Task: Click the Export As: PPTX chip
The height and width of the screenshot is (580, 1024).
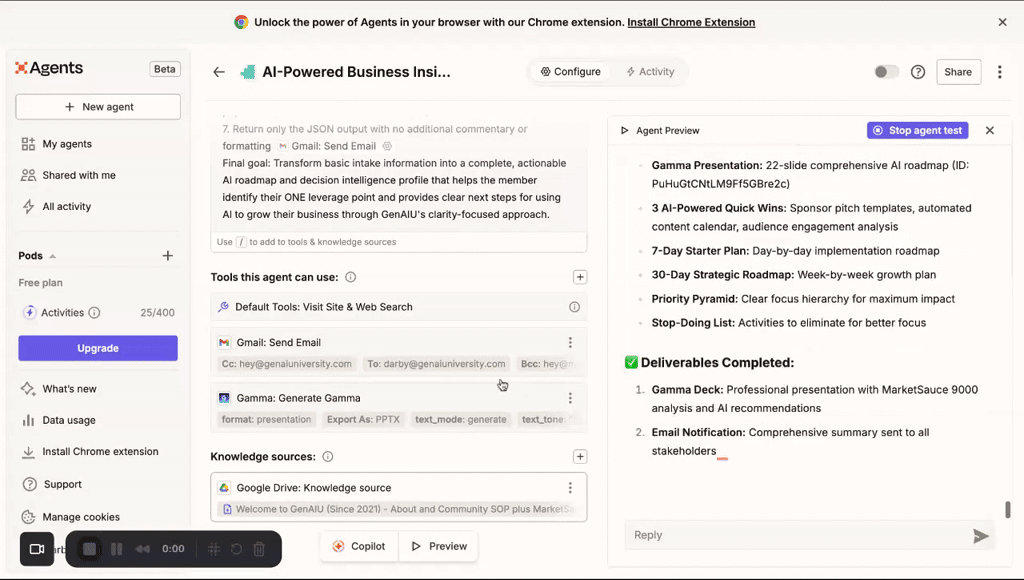Action: click(x=363, y=419)
